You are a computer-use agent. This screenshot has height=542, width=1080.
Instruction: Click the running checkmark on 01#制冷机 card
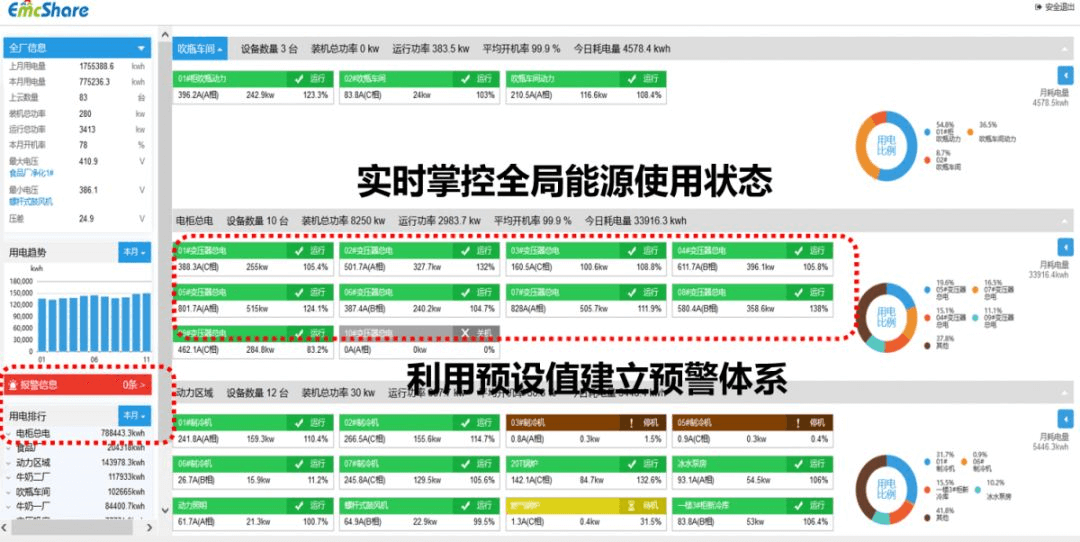pyautogui.click(x=299, y=423)
